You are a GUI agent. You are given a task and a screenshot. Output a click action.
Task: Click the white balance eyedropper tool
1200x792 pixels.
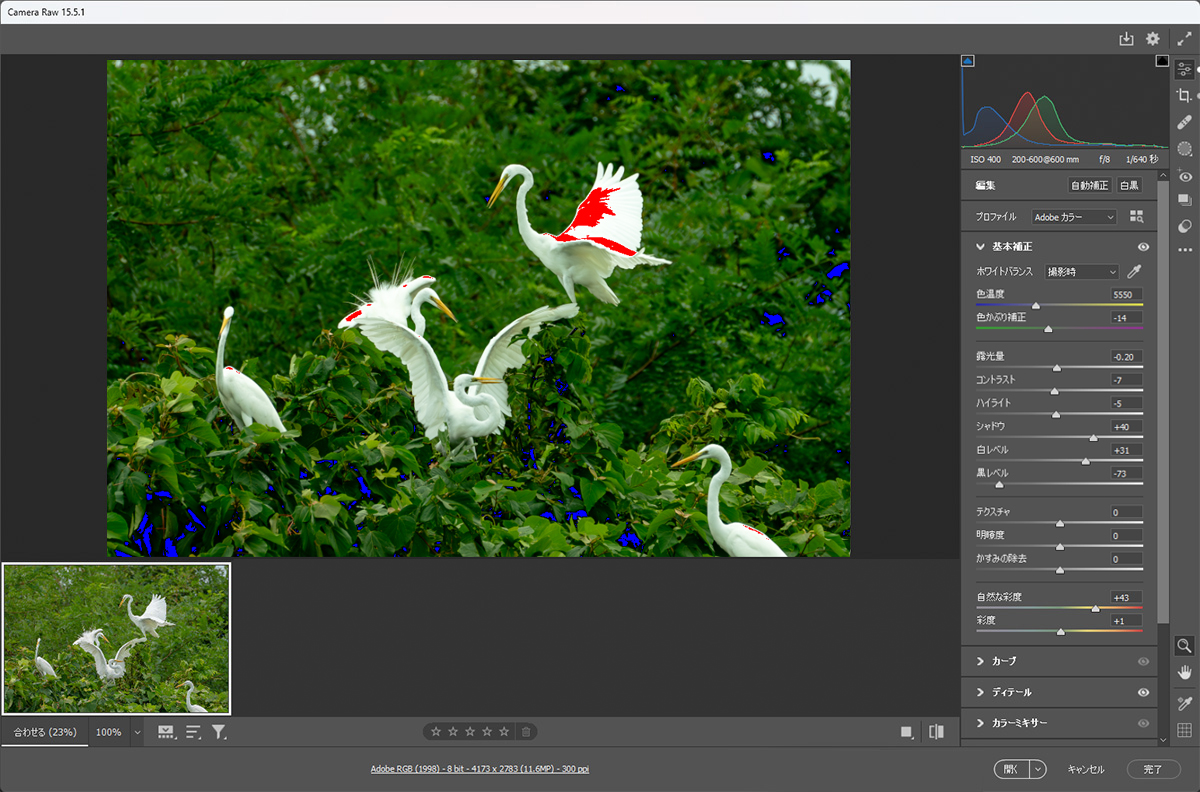click(x=1134, y=272)
